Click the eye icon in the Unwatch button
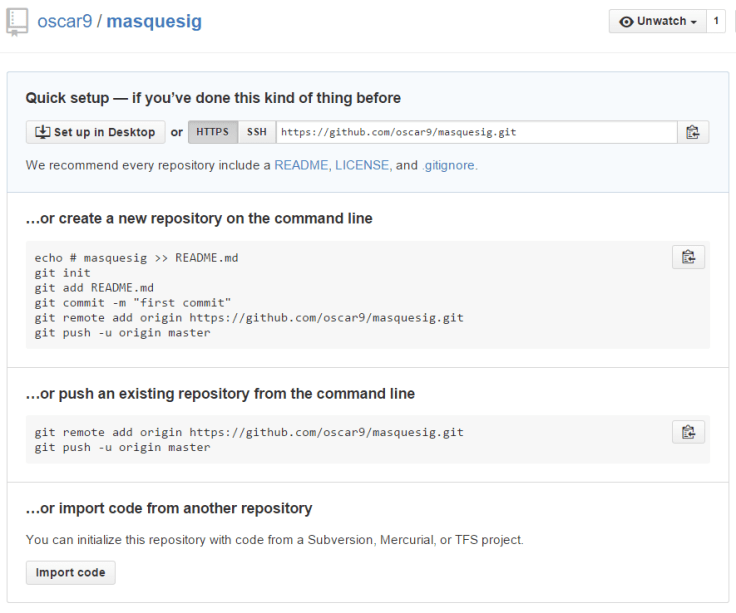 point(626,22)
